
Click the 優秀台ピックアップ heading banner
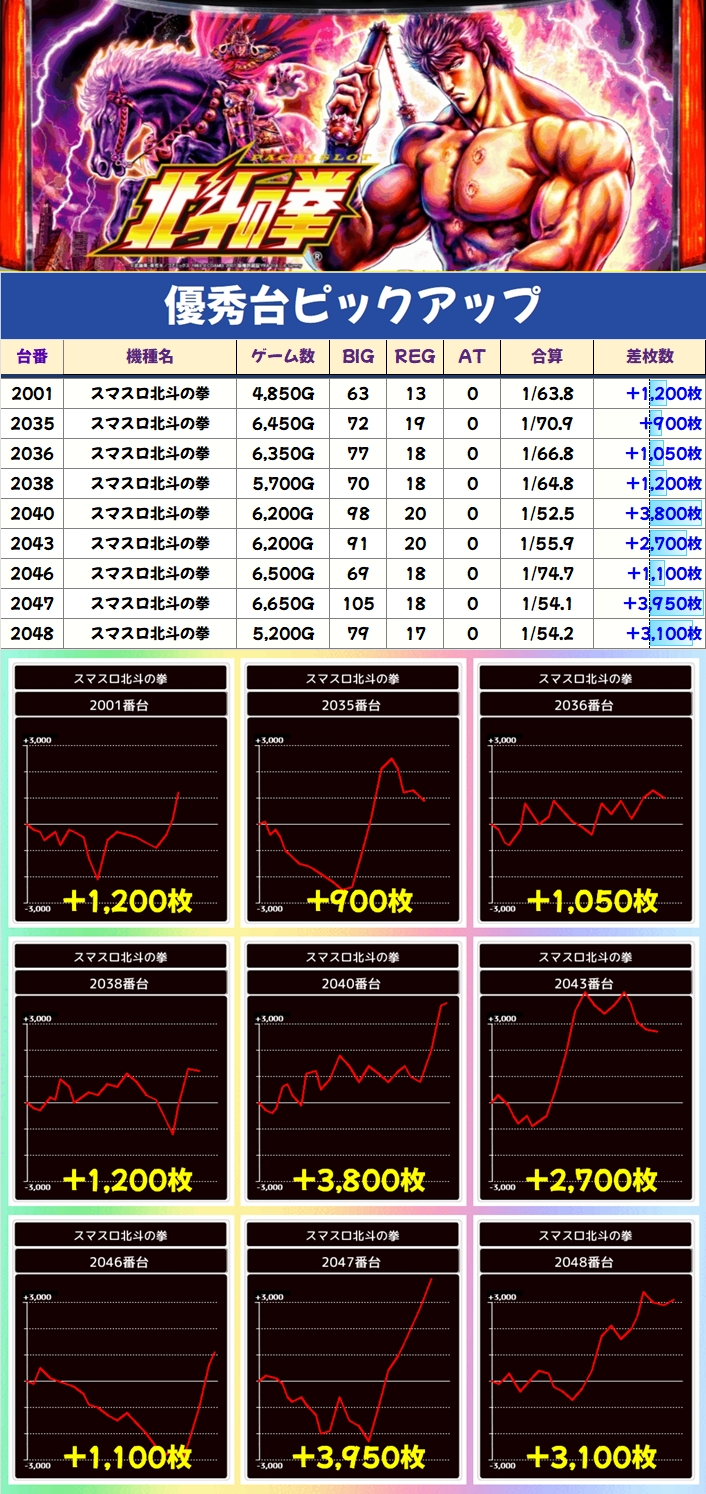click(353, 305)
